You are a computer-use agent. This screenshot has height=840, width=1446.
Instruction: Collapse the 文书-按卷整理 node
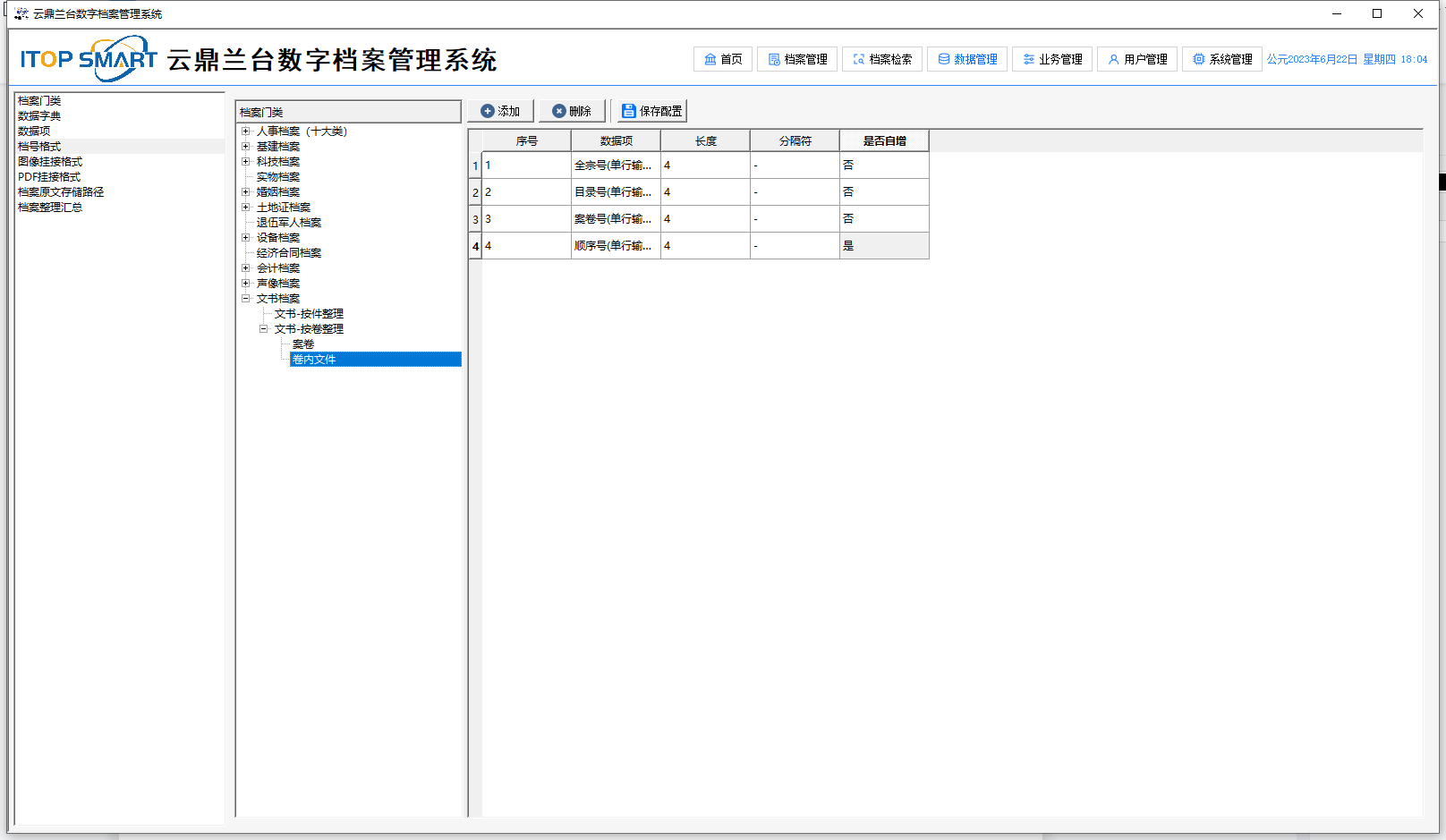point(263,329)
